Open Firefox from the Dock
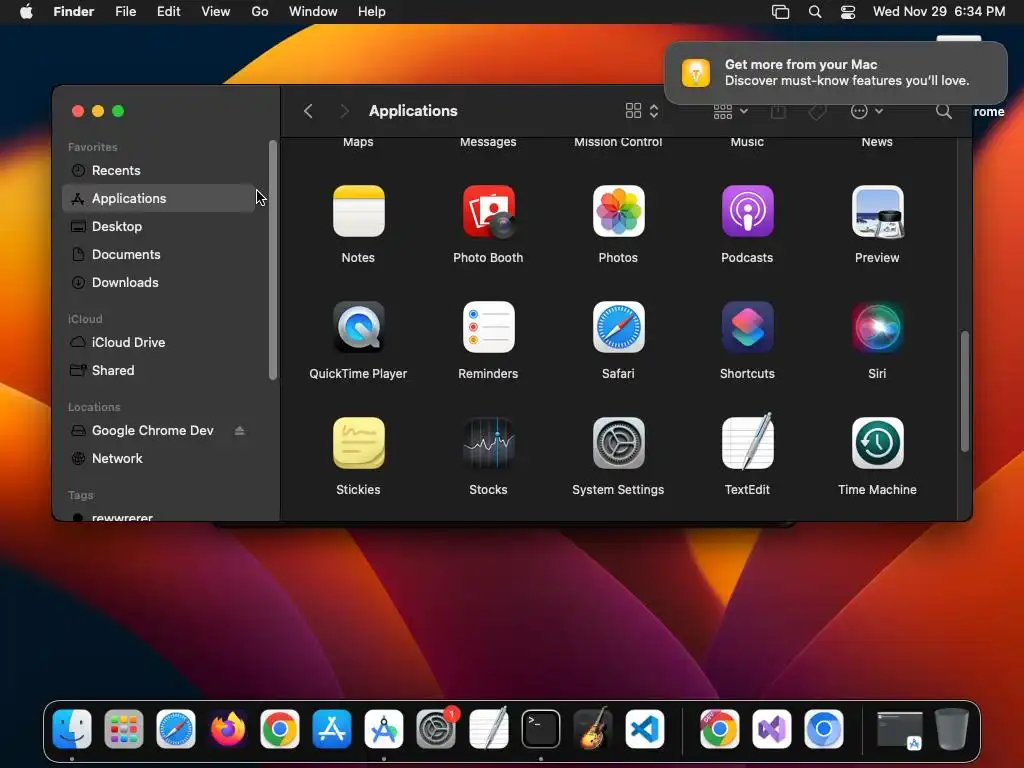1024x768 pixels. 228,729
